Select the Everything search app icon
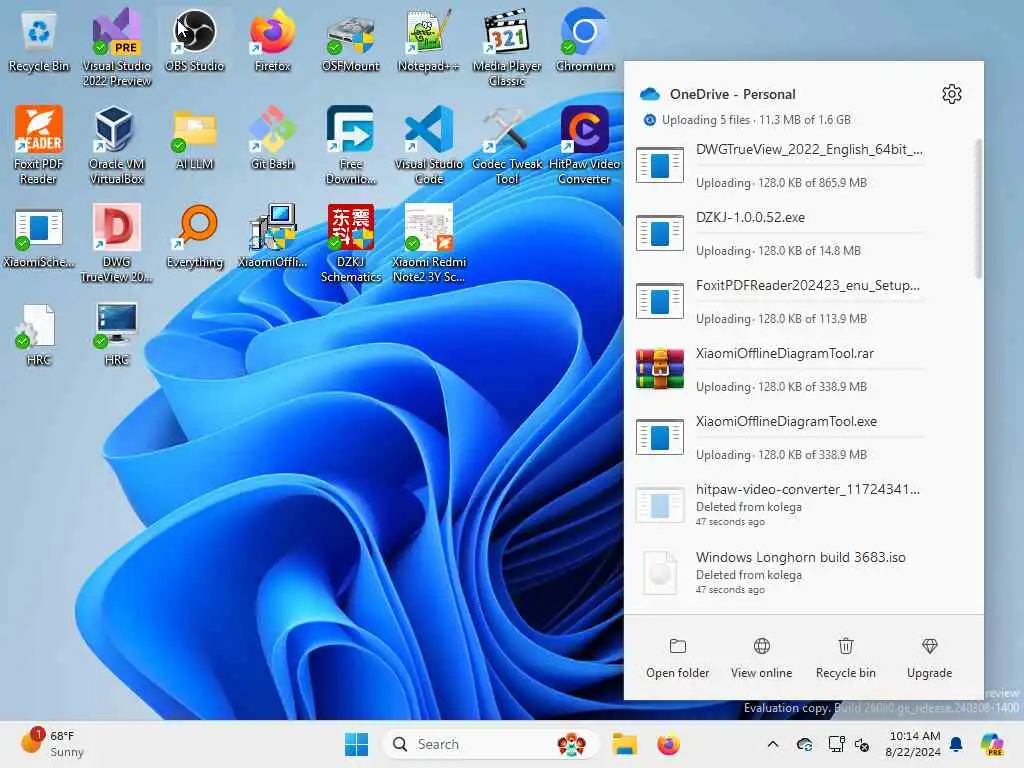The image size is (1024, 768). [195, 236]
